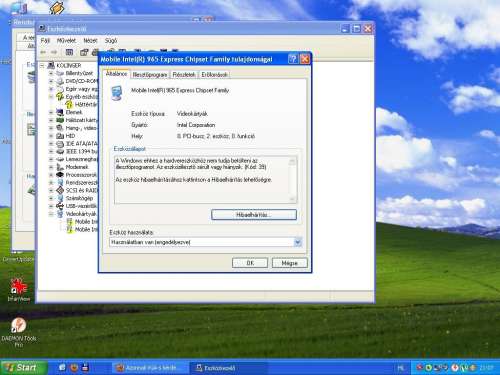Open IrfanView desktop icon
This screenshot has width=500, height=375.
click(19, 286)
